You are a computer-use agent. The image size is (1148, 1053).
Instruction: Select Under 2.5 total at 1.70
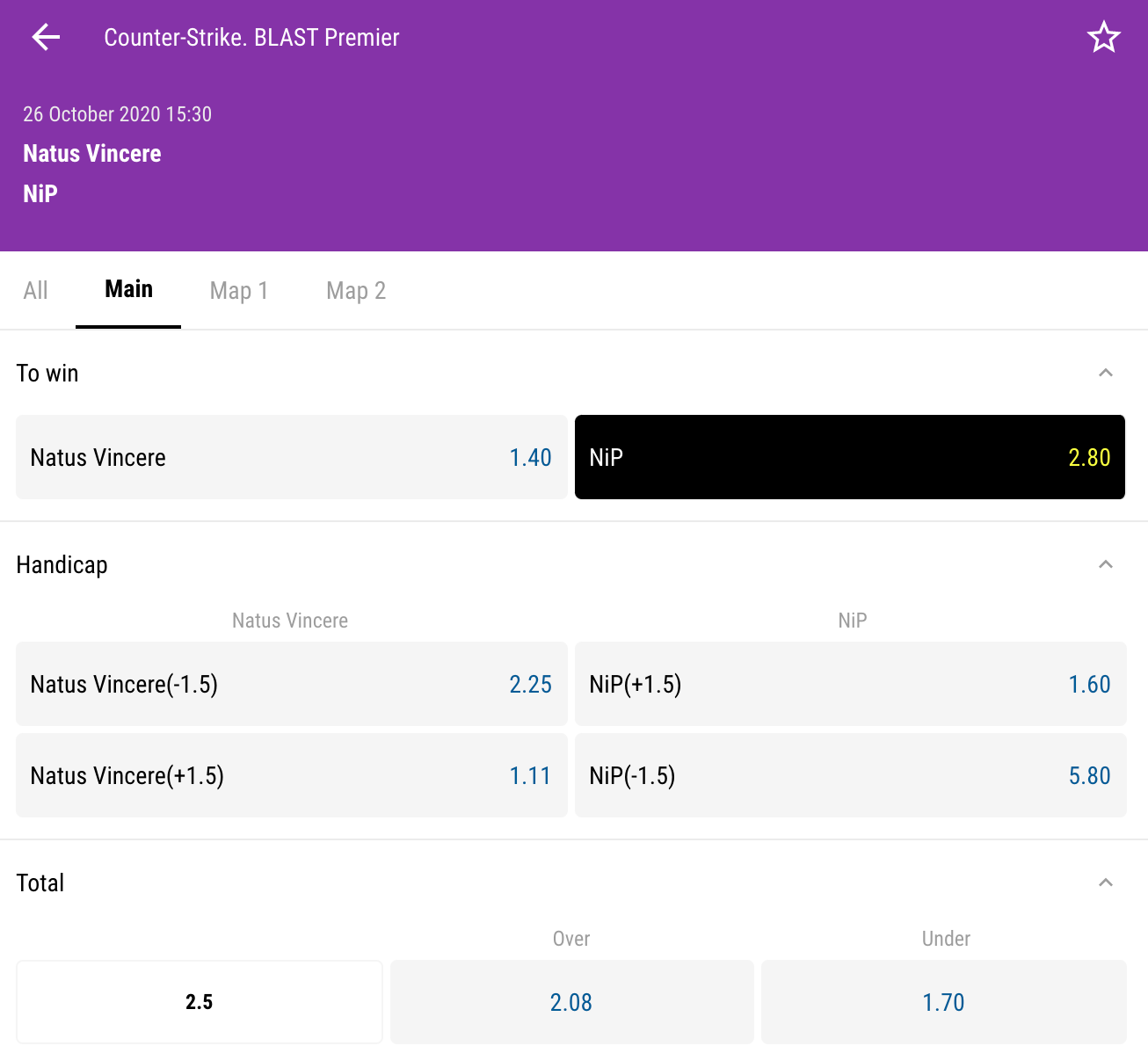944,1002
